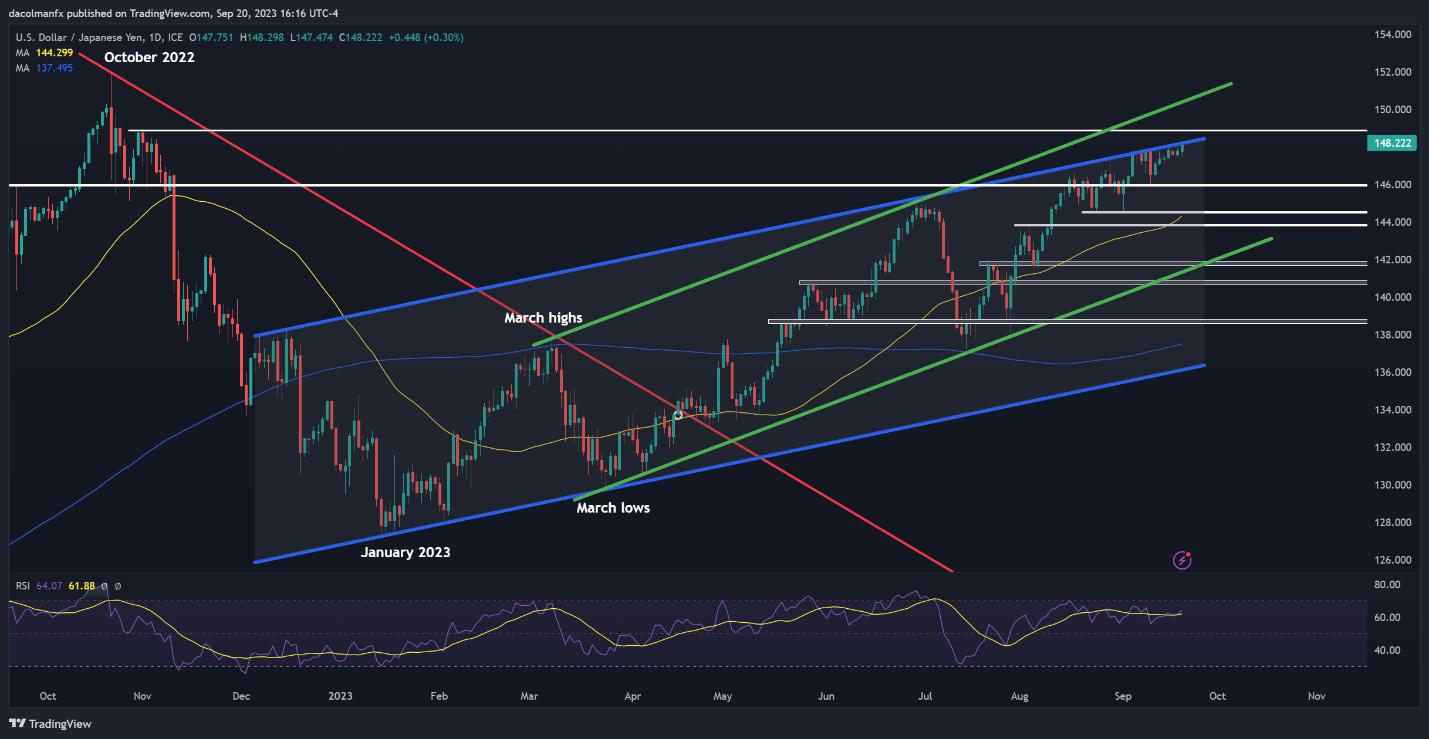This screenshot has height=739, width=1429.
Task: Click the 132.000 price axis label
Action: [1391, 448]
